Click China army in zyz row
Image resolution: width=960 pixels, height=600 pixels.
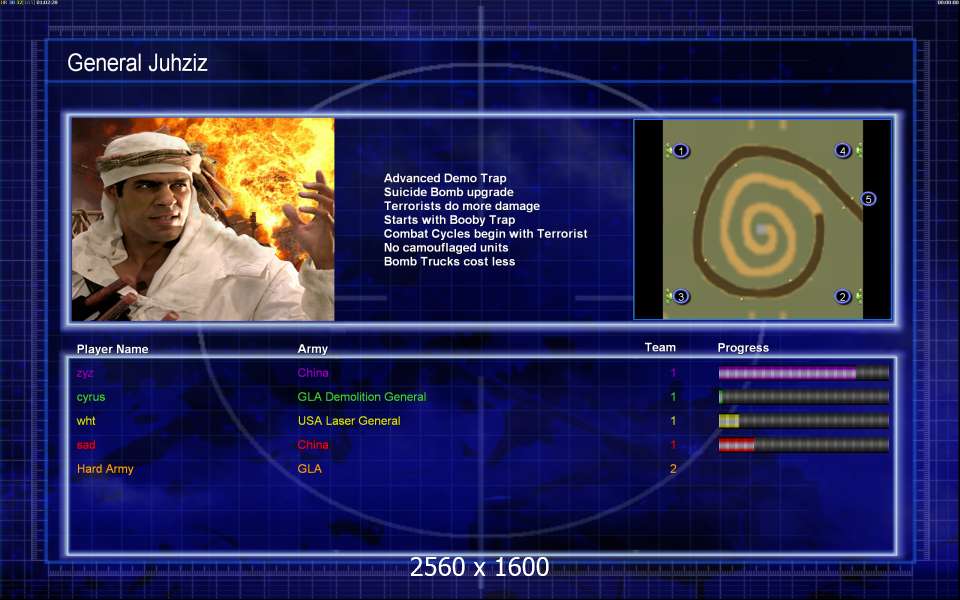point(313,373)
